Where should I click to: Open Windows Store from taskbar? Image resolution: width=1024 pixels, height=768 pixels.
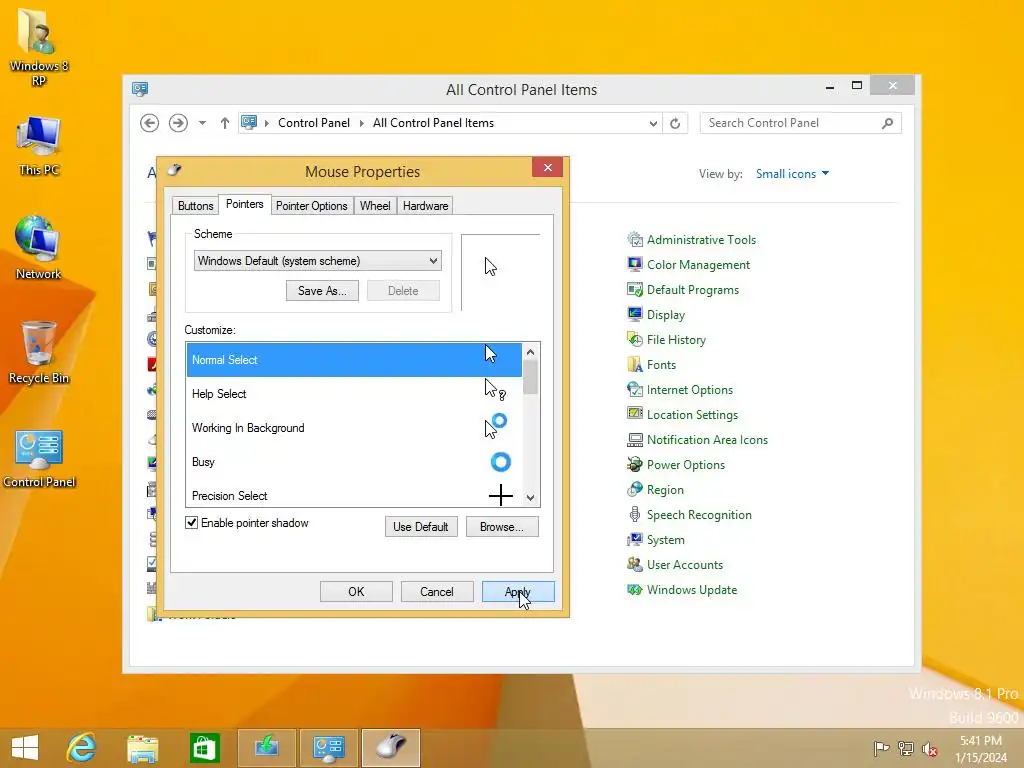(204, 747)
